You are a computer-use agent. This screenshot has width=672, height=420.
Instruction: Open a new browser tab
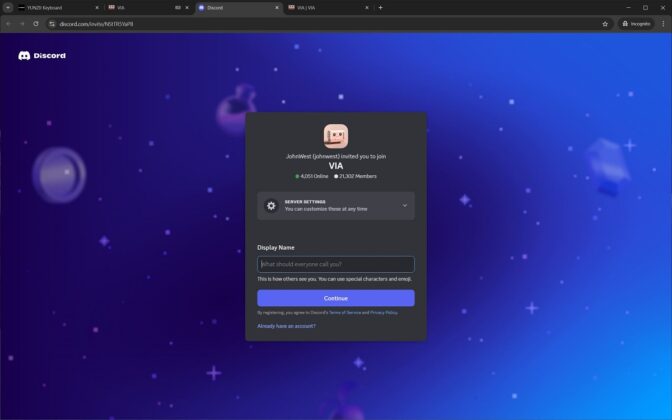(x=380, y=8)
